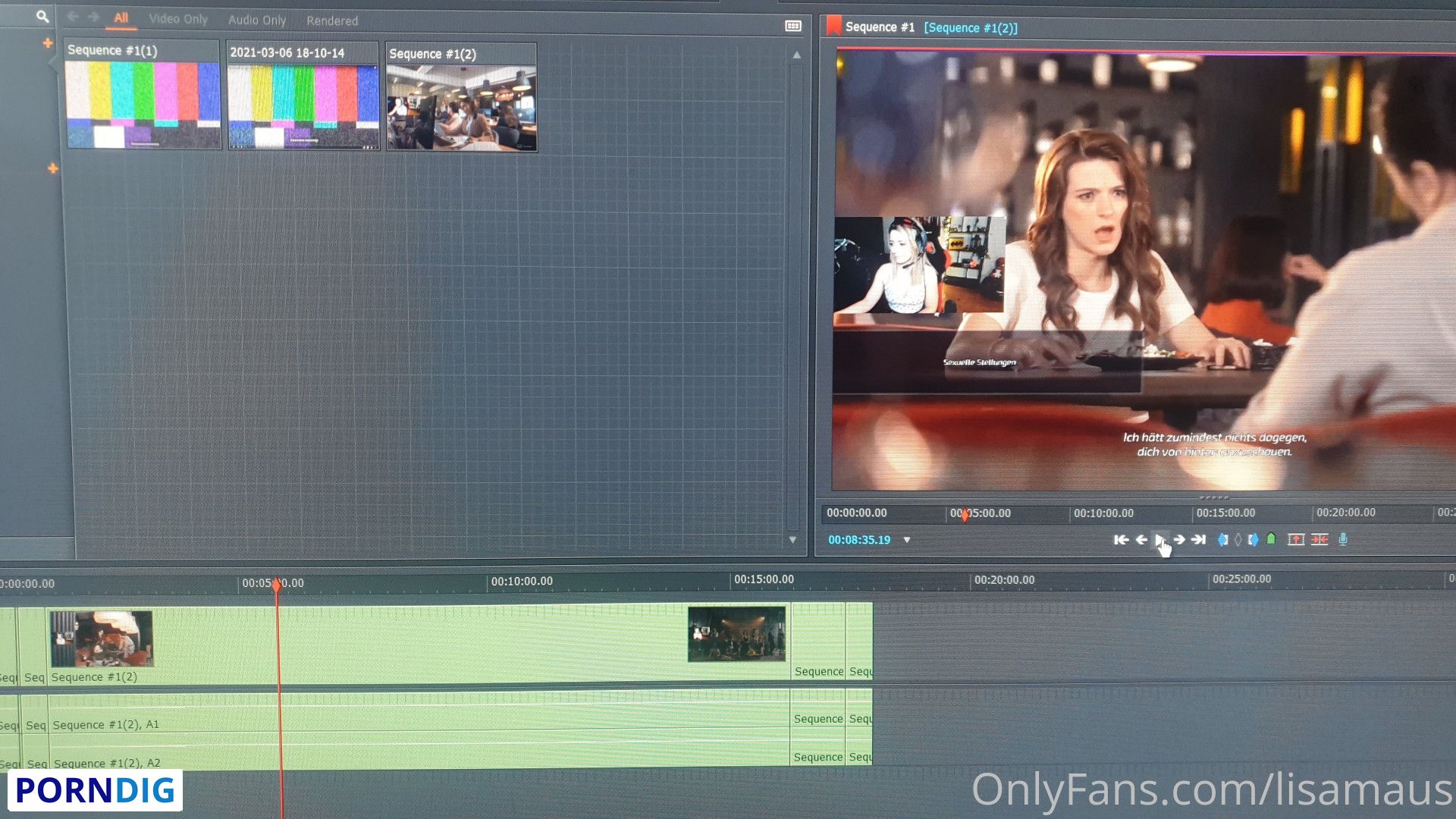The width and height of the screenshot is (1456, 819).
Task: Click 00:25:00.00 on the timeline ruler
Action: click(1241, 579)
